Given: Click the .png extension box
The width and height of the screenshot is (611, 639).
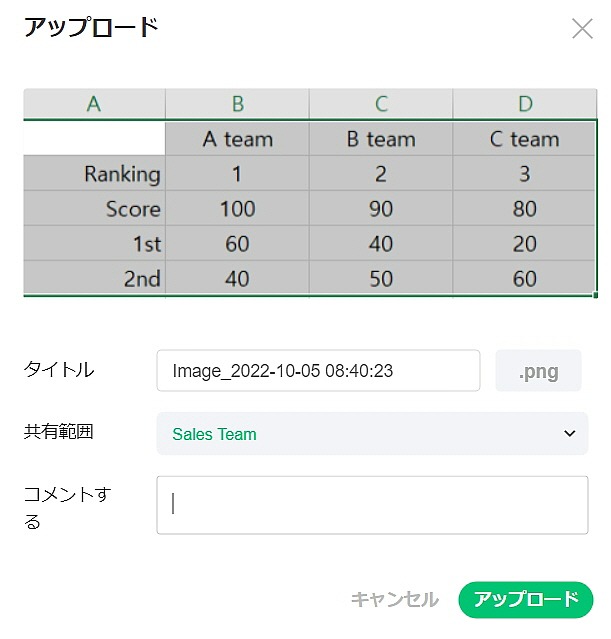Looking at the screenshot, I should click(x=538, y=371).
